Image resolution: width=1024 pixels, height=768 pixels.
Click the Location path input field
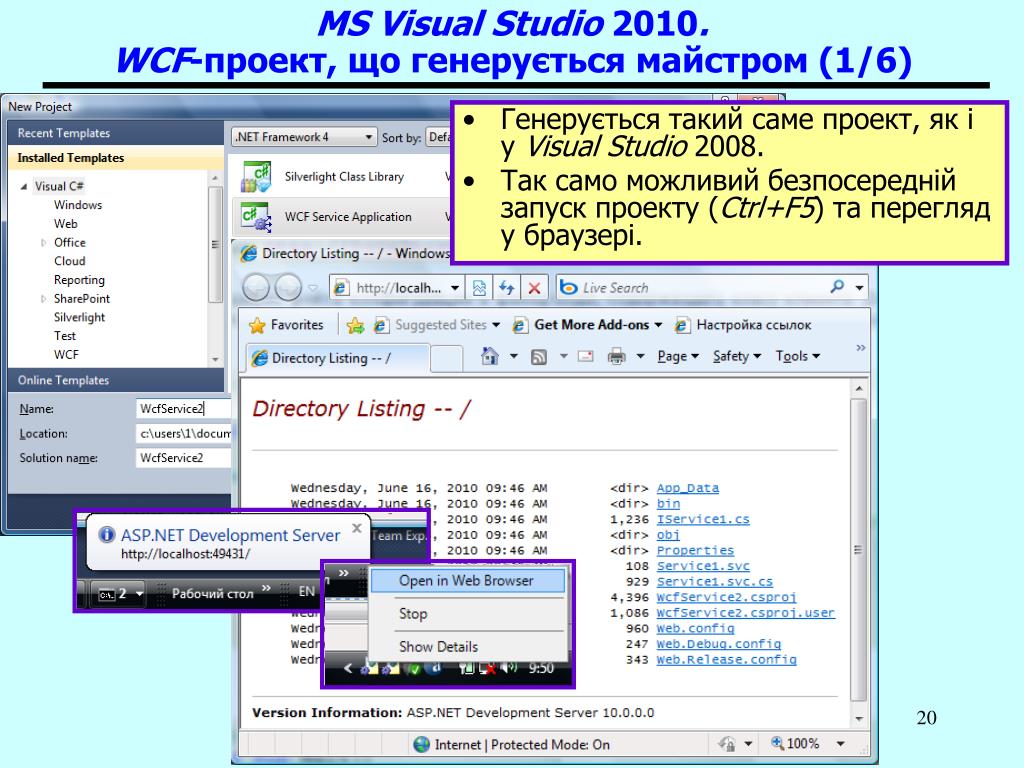click(184, 434)
